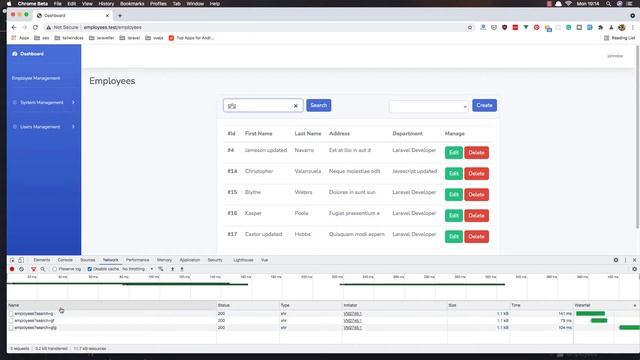Enable the Preserve log checkbox
640x360 pixels.
click(x=55, y=269)
